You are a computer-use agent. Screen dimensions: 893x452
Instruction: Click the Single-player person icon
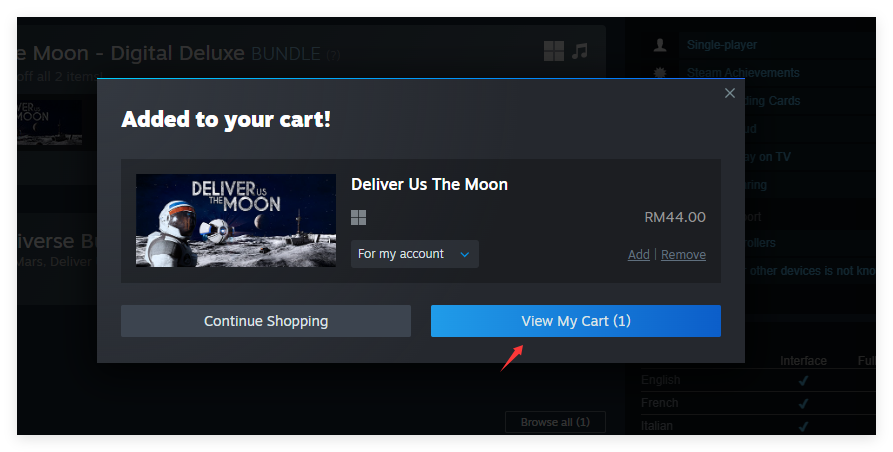[660, 45]
